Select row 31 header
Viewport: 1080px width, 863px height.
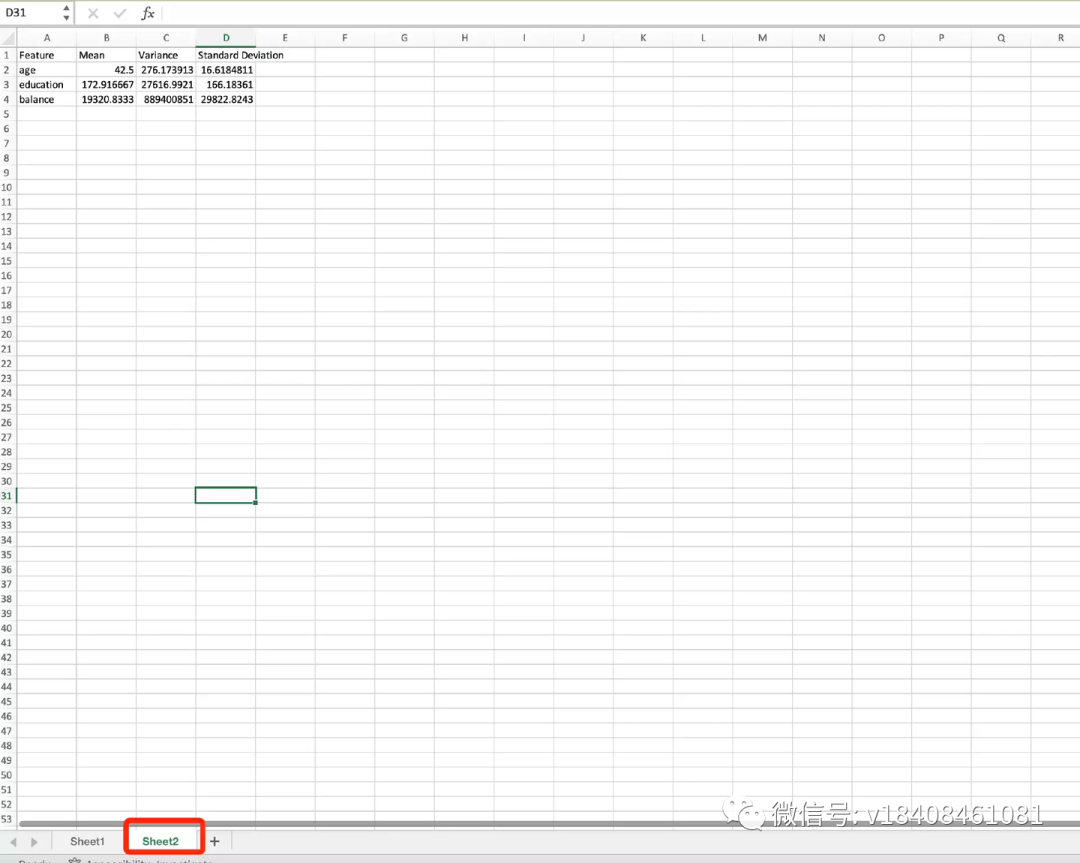[7, 496]
